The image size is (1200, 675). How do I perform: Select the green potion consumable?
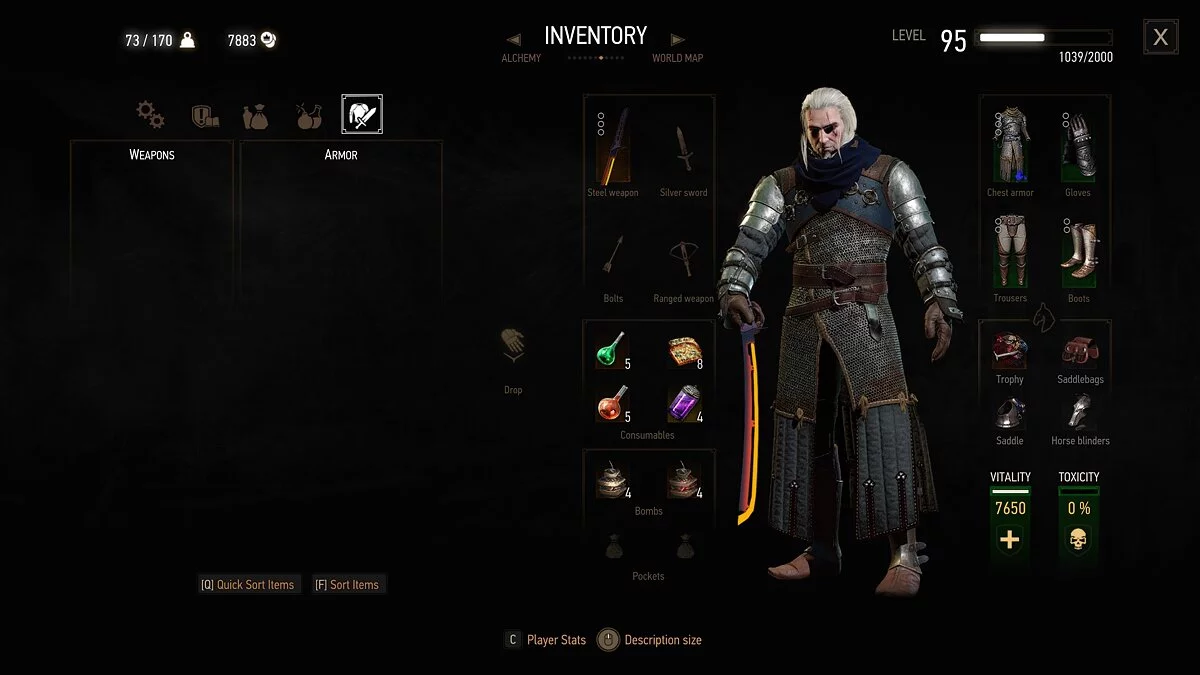tap(612, 351)
